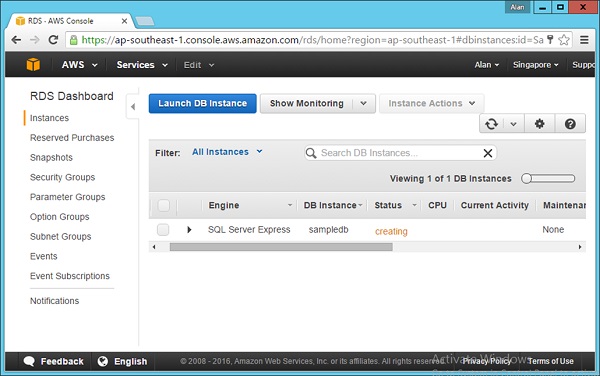Open Security Groups in sidebar
600x376 pixels.
pos(62,177)
